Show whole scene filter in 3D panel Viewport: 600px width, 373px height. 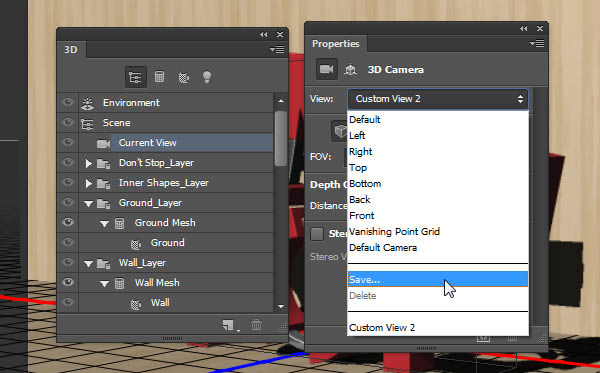click(x=135, y=77)
